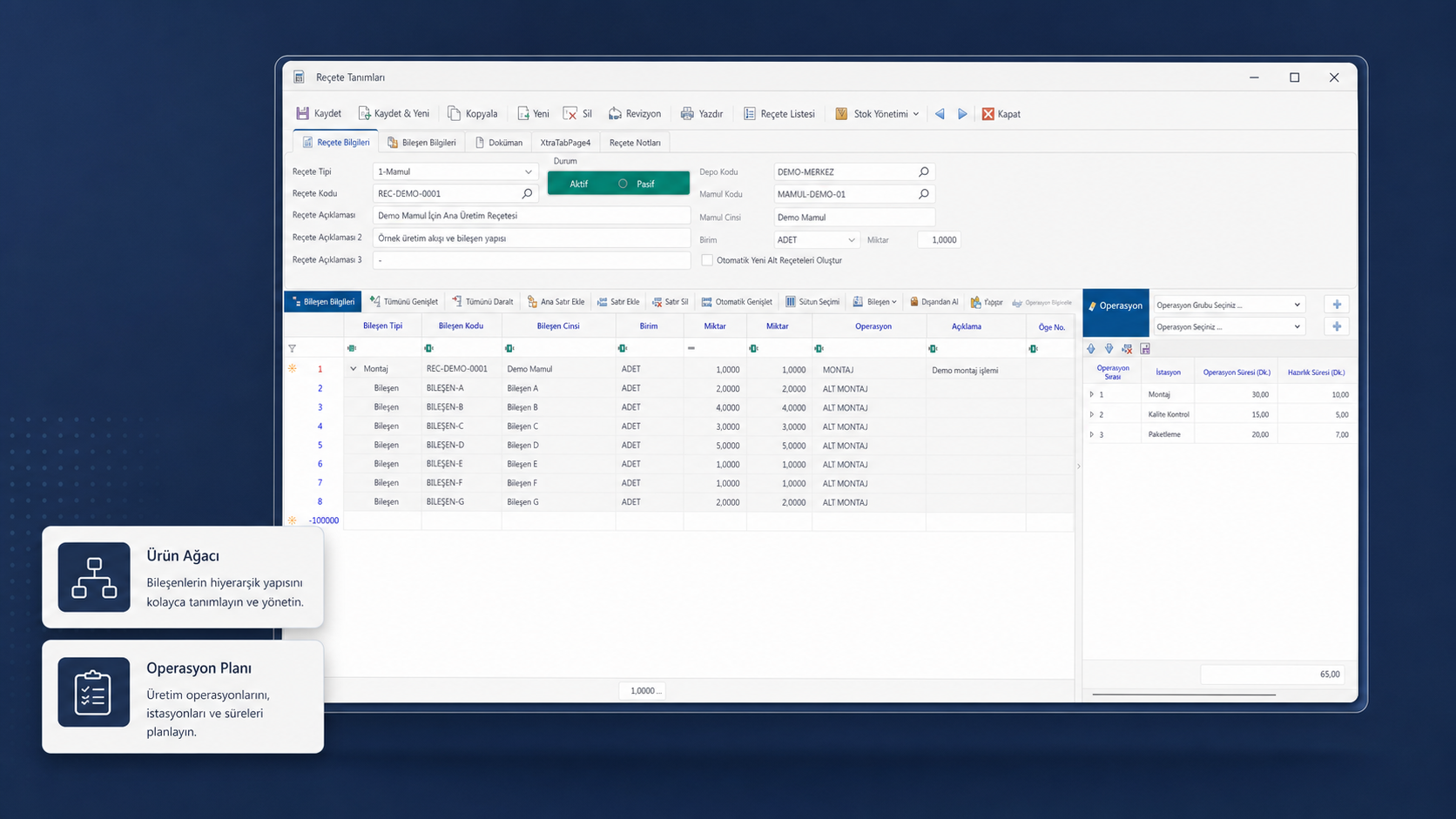
Task: Click plus icon beside Operasyon Grubu Seçiniz
Action: click(1337, 305)
